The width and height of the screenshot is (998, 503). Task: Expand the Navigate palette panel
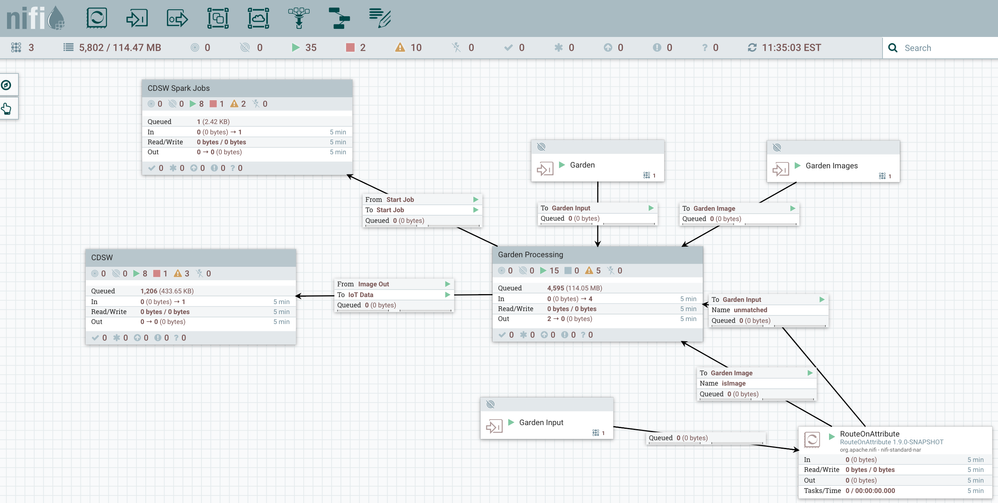click(7, 86)
